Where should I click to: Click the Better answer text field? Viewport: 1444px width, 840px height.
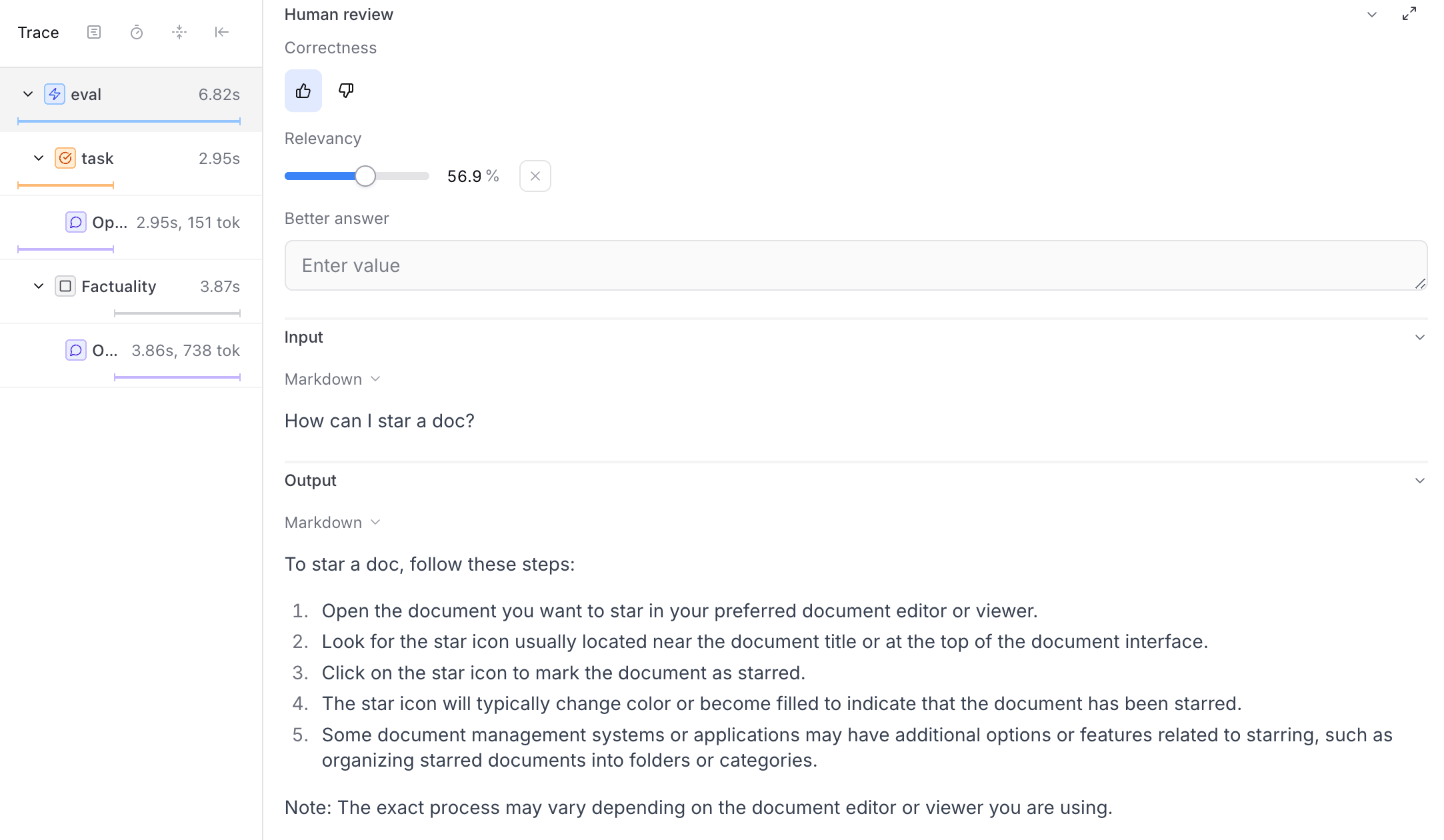click(855, 265)
